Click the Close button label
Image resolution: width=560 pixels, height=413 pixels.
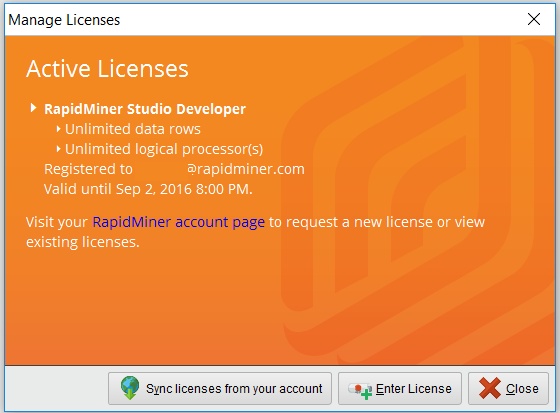[522, 389]
